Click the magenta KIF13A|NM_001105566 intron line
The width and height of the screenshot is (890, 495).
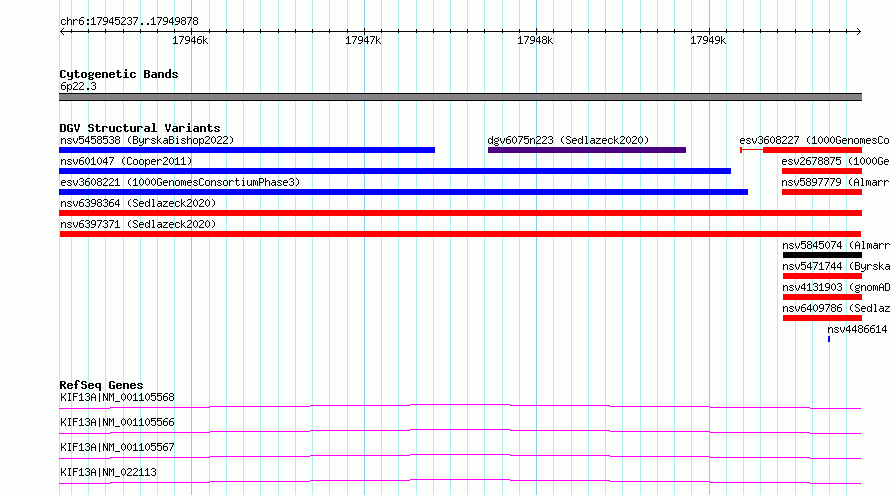tap(460, 431)
